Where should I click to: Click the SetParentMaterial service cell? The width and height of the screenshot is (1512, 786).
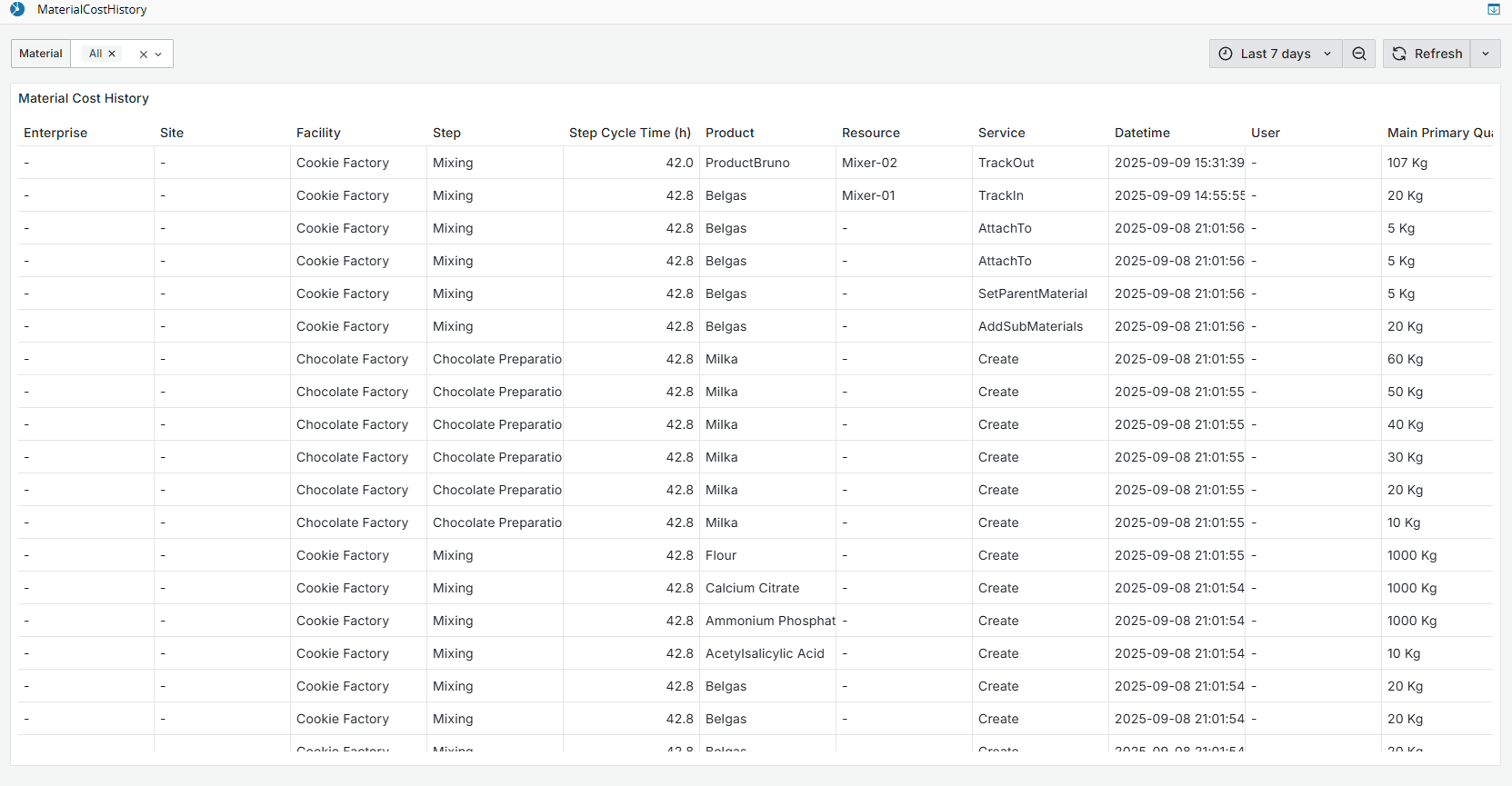[1032, 294]
